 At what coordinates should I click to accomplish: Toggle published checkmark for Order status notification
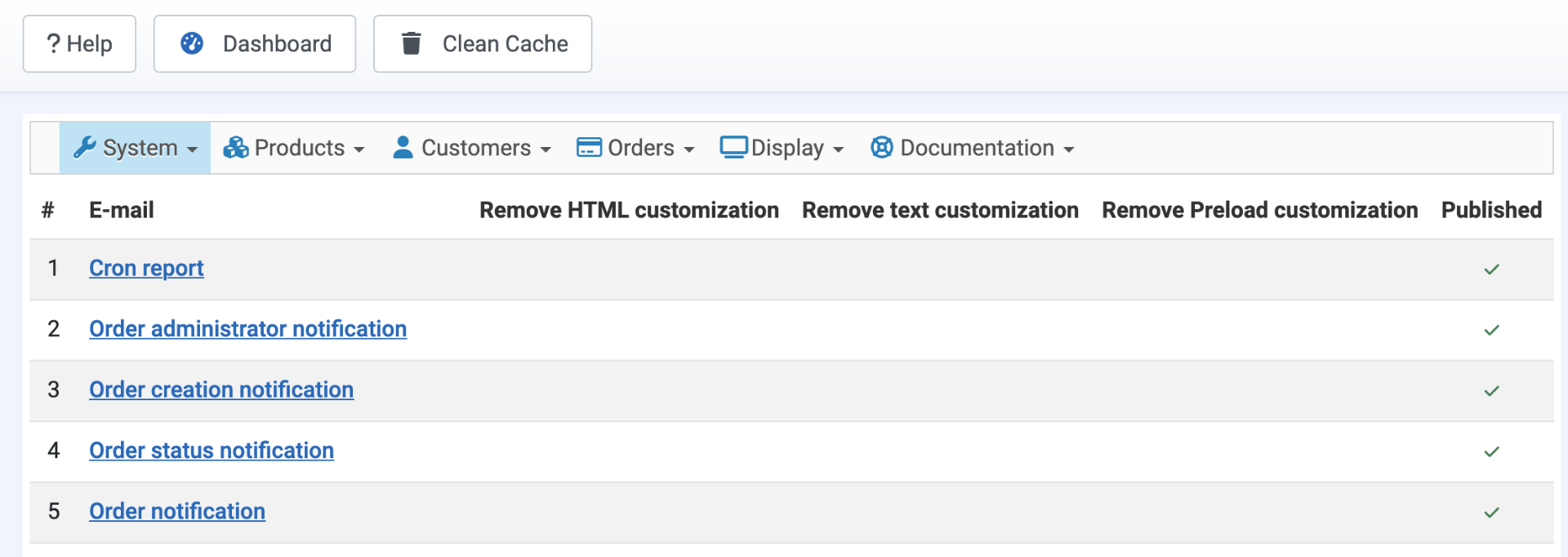[x=1491, y=452]
